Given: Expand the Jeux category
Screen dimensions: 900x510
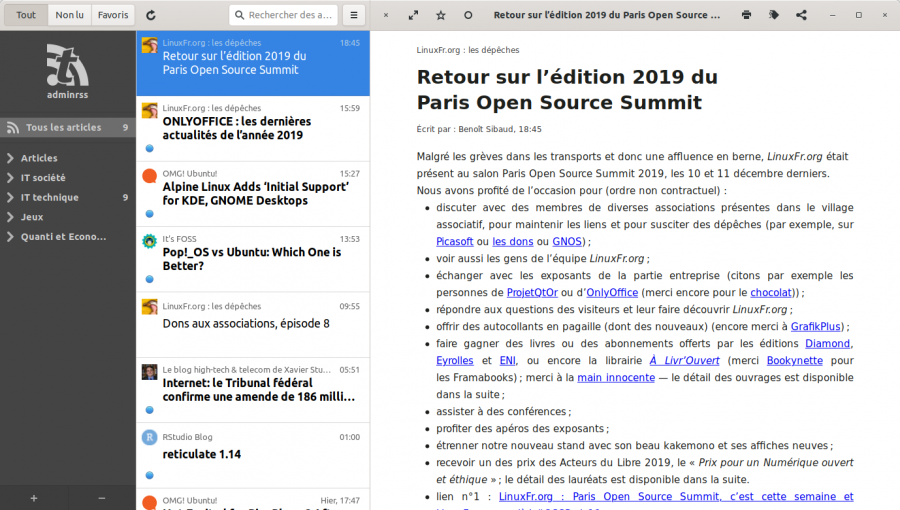Looking at the screenshot, I should (x=10, y=217).
